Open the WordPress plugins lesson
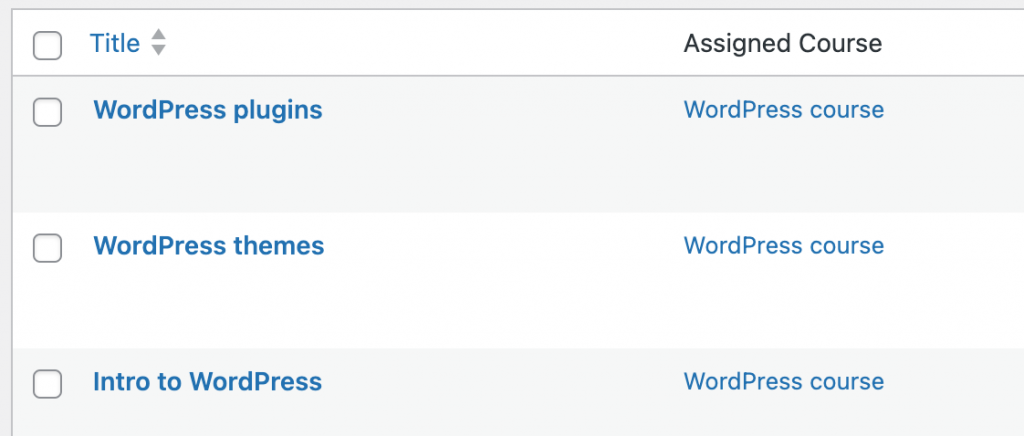The width and height of the screenshot is (1024, 436). 208,110
